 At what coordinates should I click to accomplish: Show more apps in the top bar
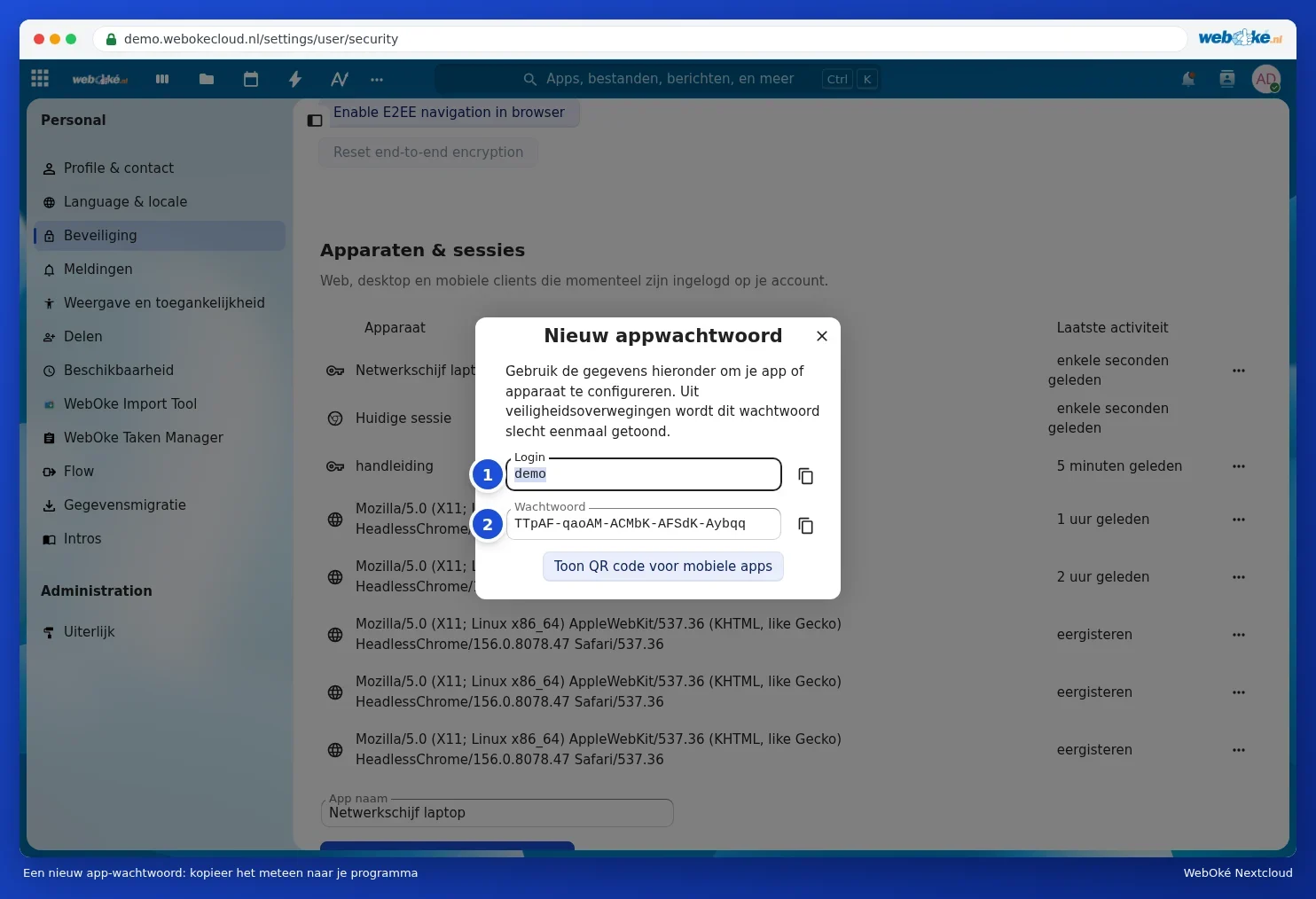pyautogui.click(x=377, y=79)
